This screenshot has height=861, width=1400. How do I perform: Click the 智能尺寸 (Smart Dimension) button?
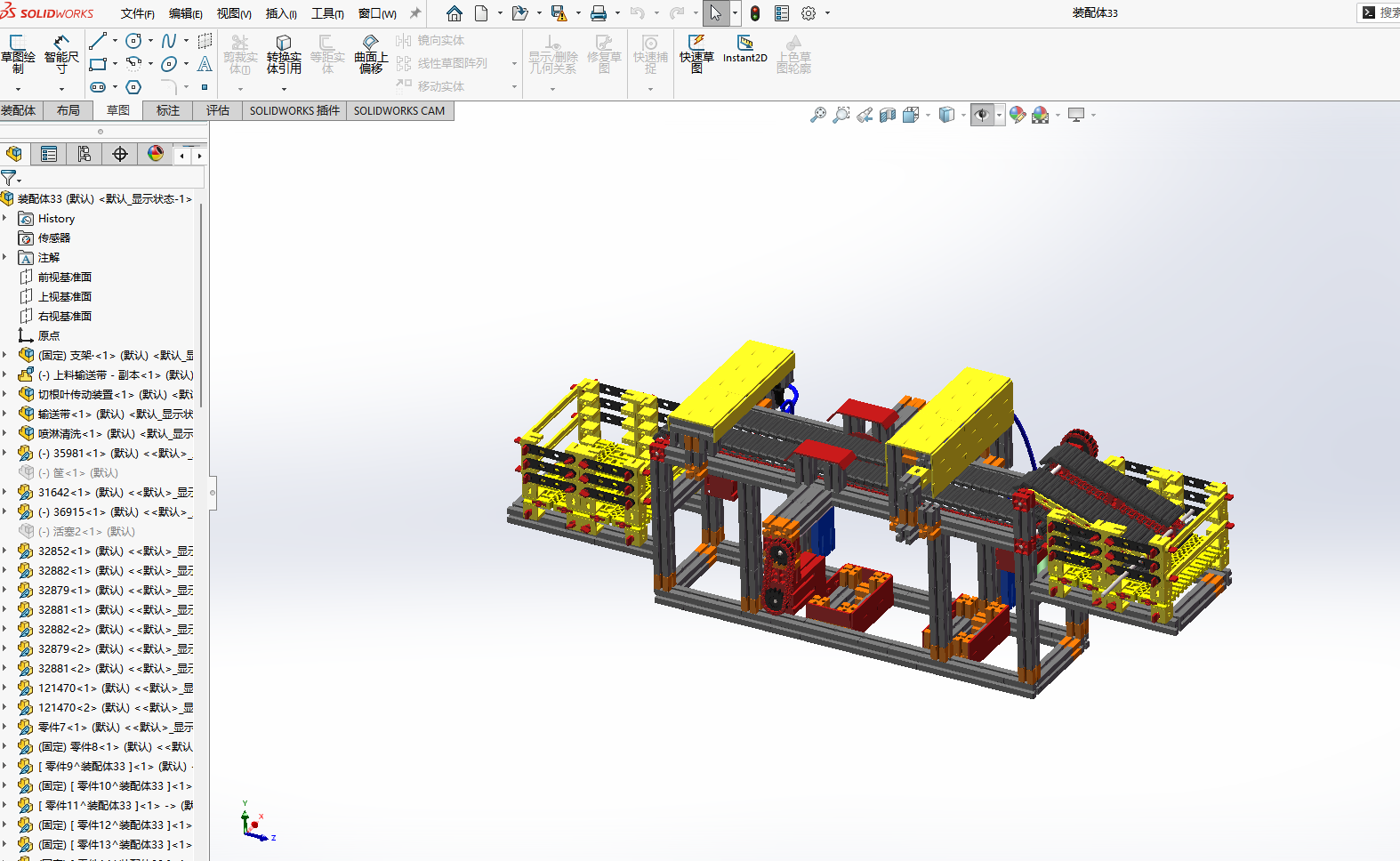pos(61,54)
